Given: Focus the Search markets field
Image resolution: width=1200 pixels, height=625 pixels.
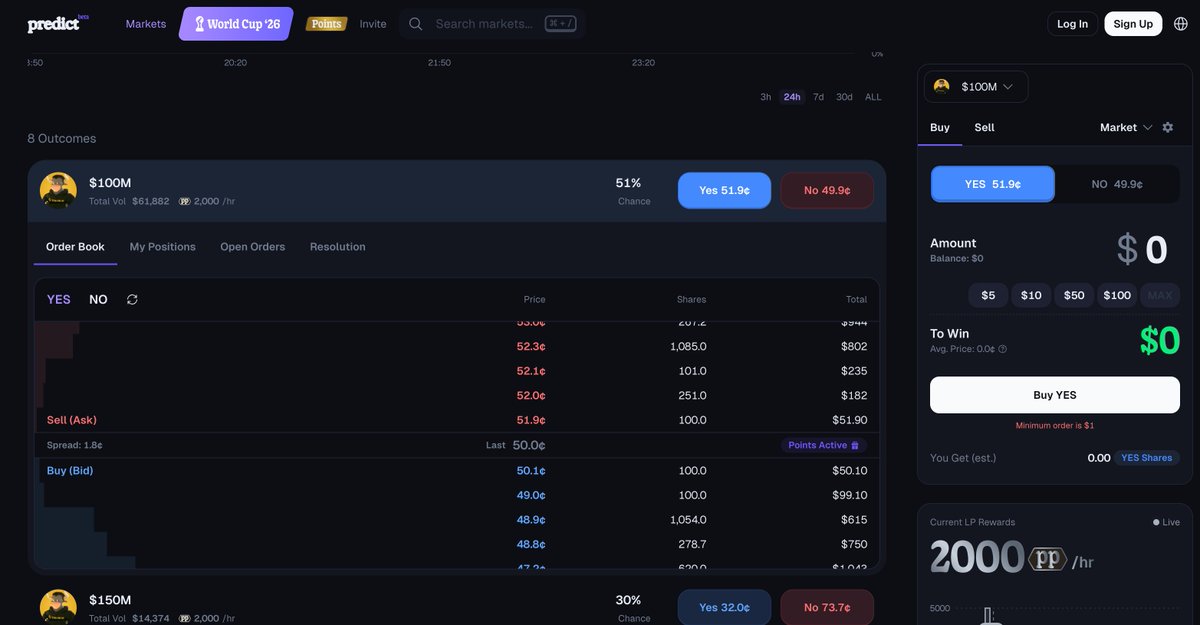Looking at the screenshot, I should click(x=492, y=24).
